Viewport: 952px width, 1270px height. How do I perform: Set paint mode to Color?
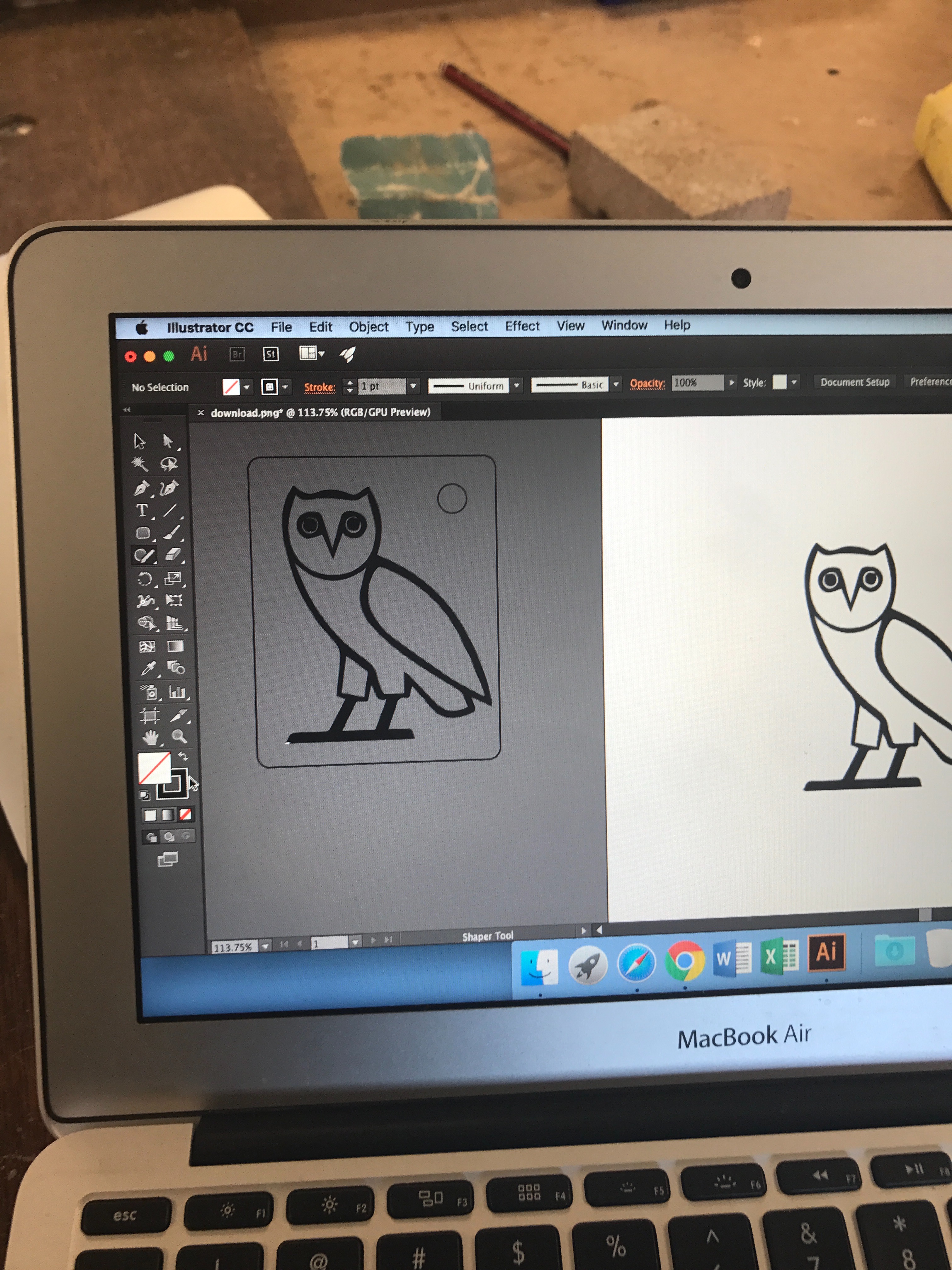pos(150,815)
